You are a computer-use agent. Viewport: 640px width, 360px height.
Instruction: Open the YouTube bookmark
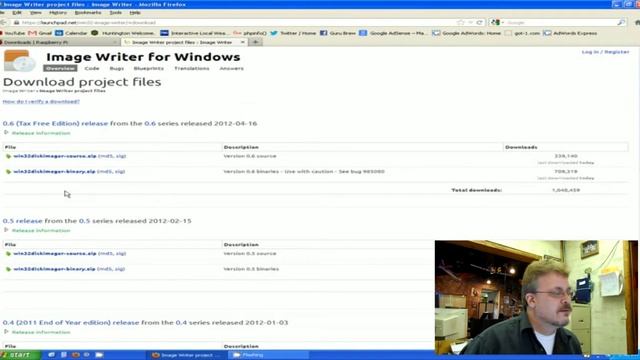12,33
